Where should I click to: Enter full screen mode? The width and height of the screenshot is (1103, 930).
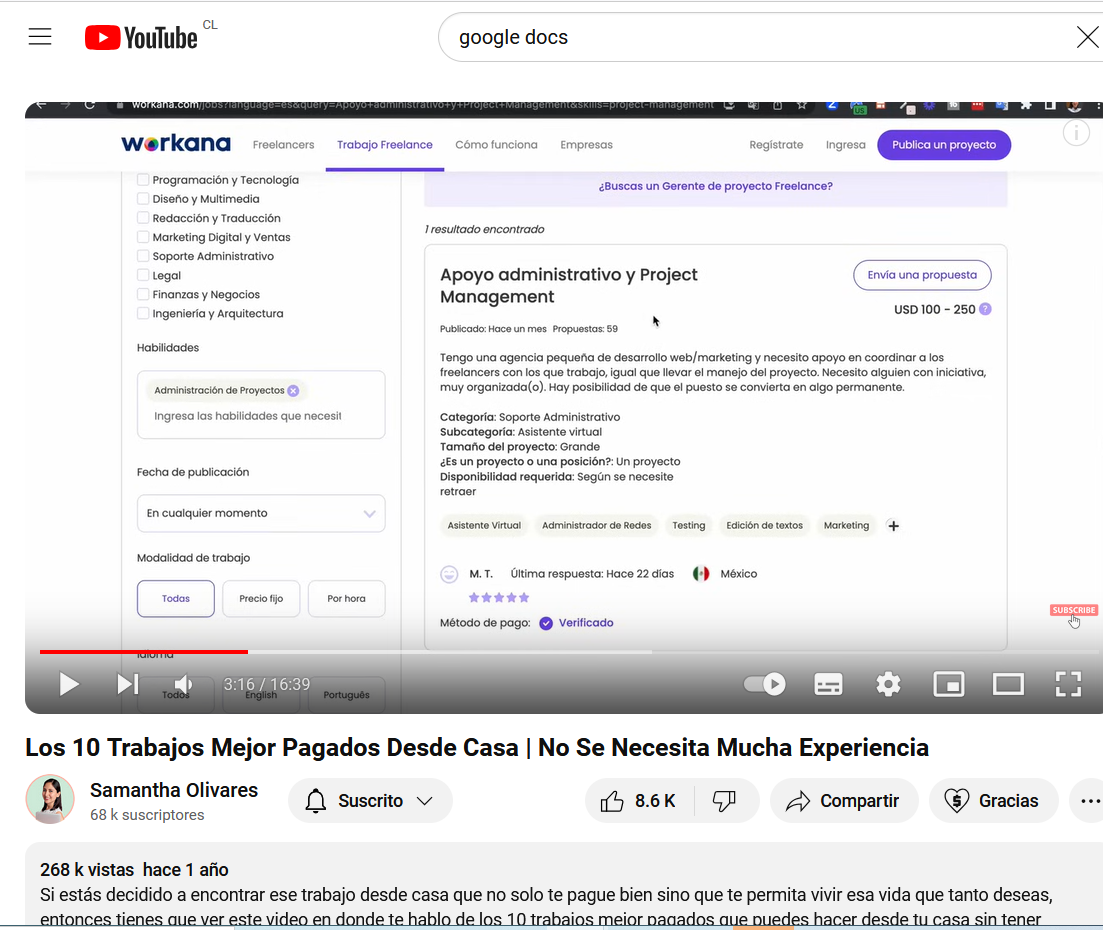(x=1068, y=684)
